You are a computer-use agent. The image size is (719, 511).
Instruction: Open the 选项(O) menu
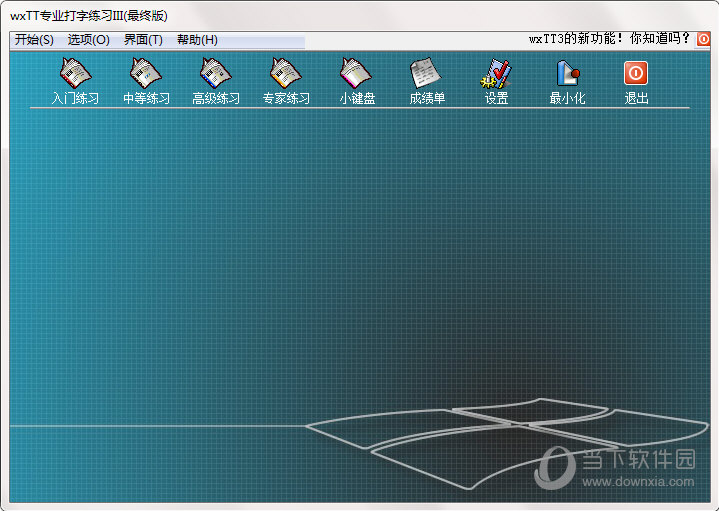pos(88,40)
